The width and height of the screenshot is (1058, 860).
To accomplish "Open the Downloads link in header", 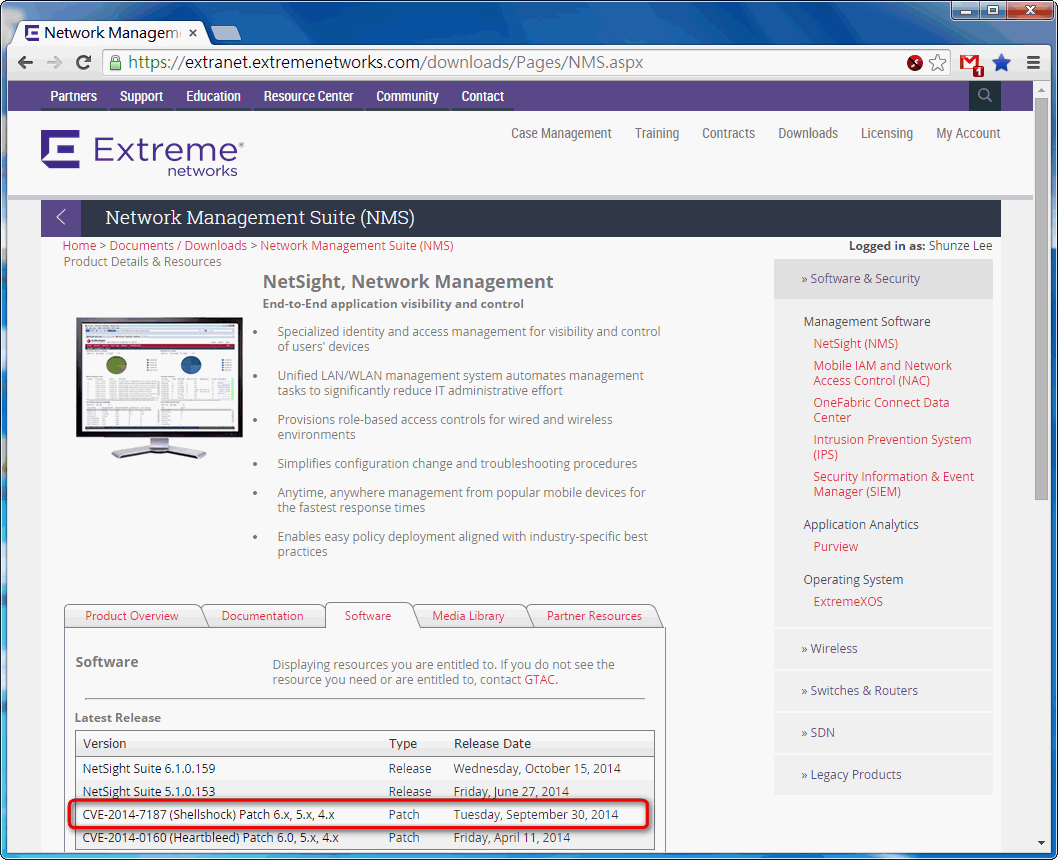I will coord(808,134).
